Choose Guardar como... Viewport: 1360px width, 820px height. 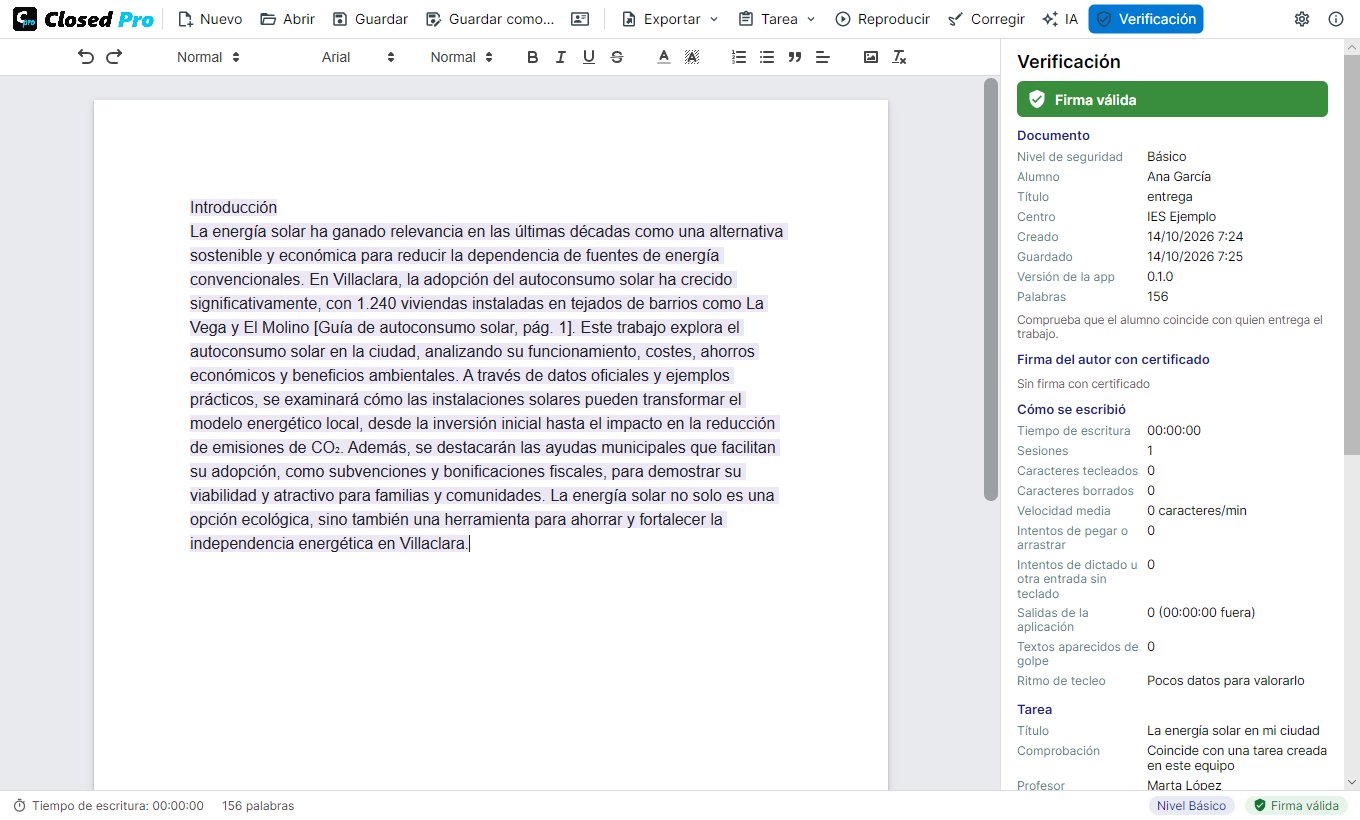[489, 19]
